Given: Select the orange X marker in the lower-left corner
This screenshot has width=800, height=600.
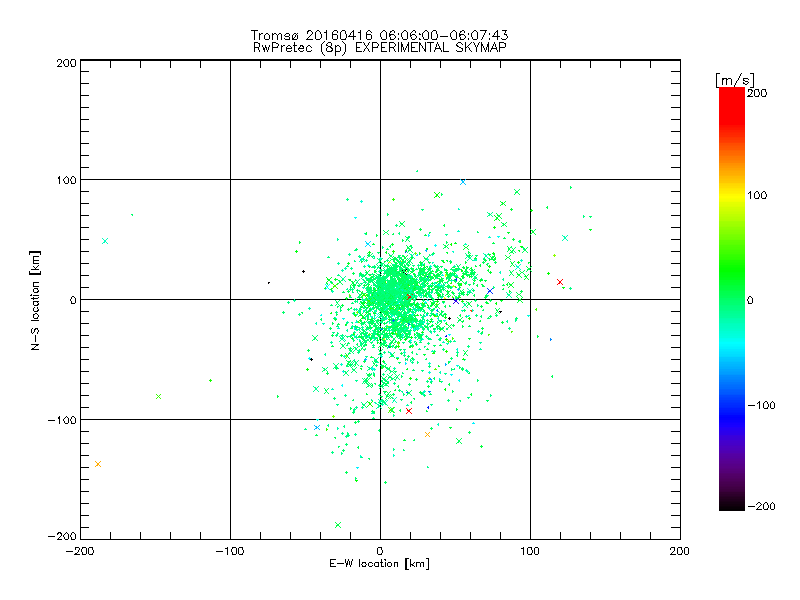Looking at the screenshot, I should [98, 464].
